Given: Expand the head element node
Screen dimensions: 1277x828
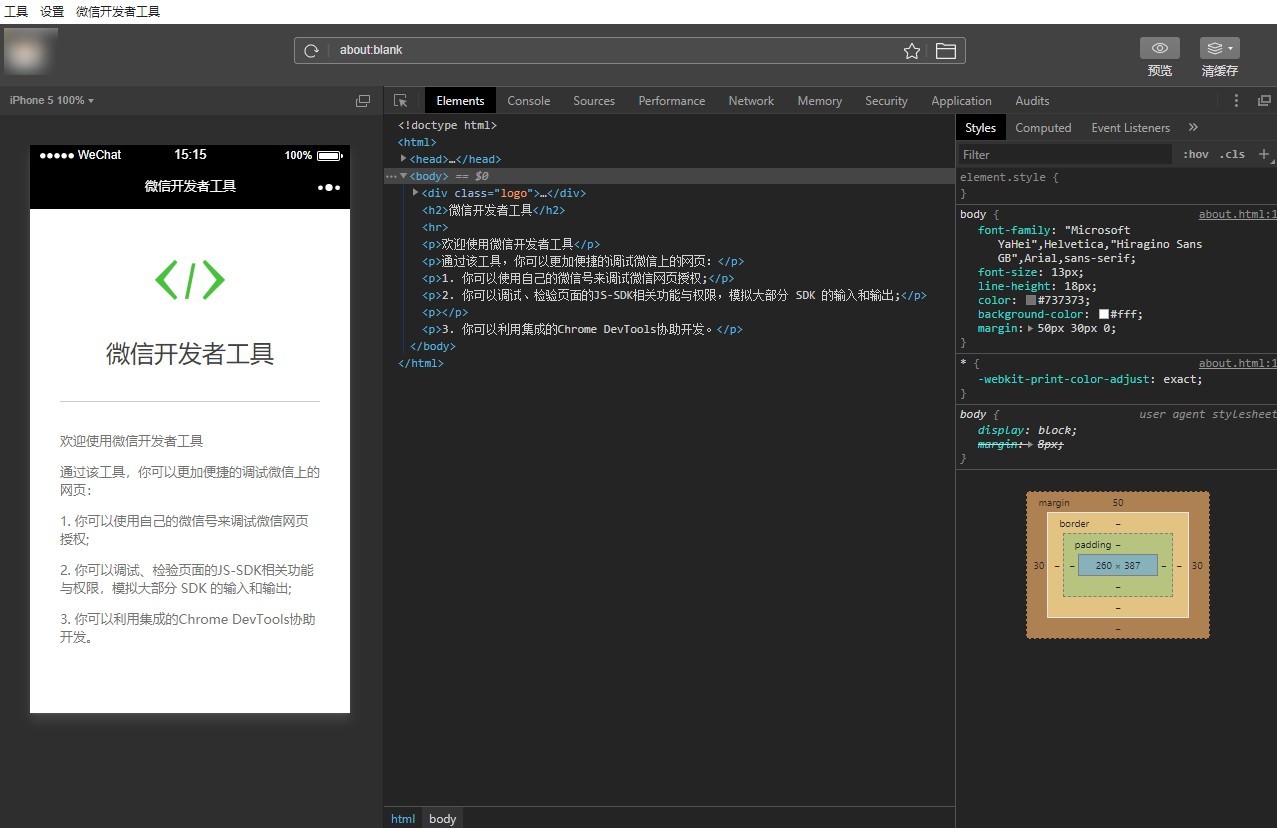Looking at the screenshot, I should click(x=404, y=159).
